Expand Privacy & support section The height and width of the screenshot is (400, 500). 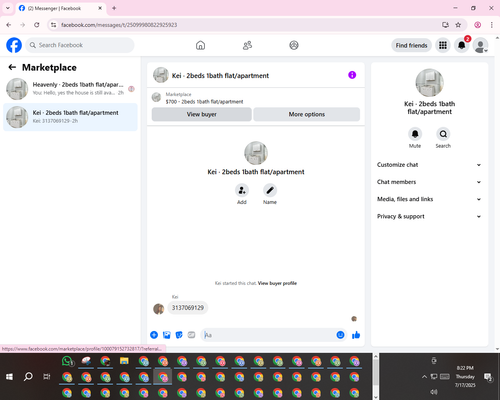click(429, 217)
